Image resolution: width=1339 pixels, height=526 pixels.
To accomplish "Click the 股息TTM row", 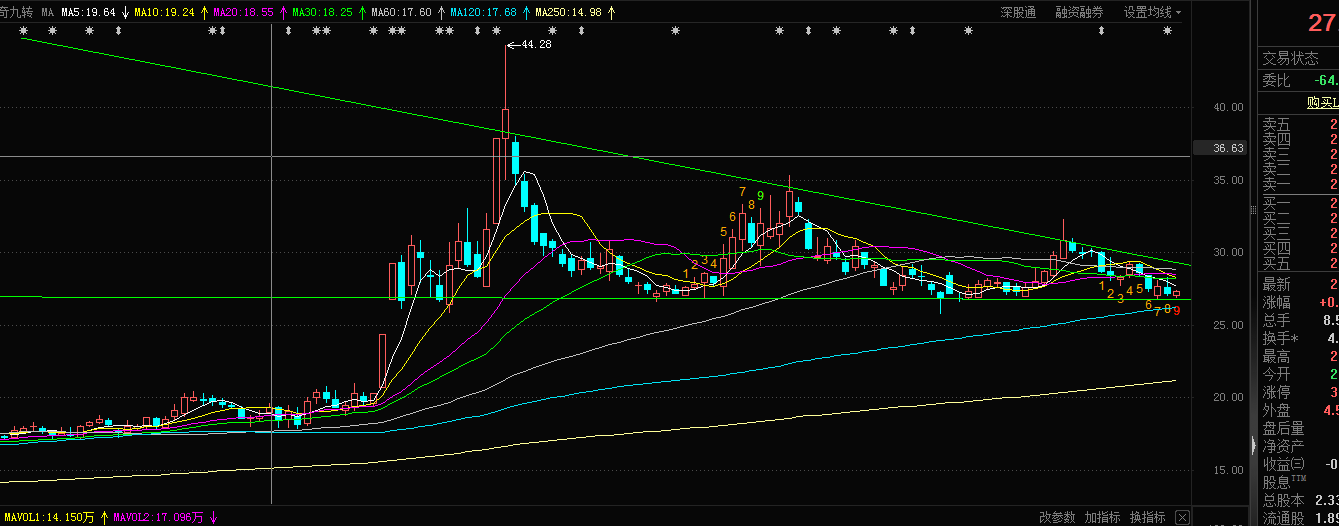I will (1298, 482).
